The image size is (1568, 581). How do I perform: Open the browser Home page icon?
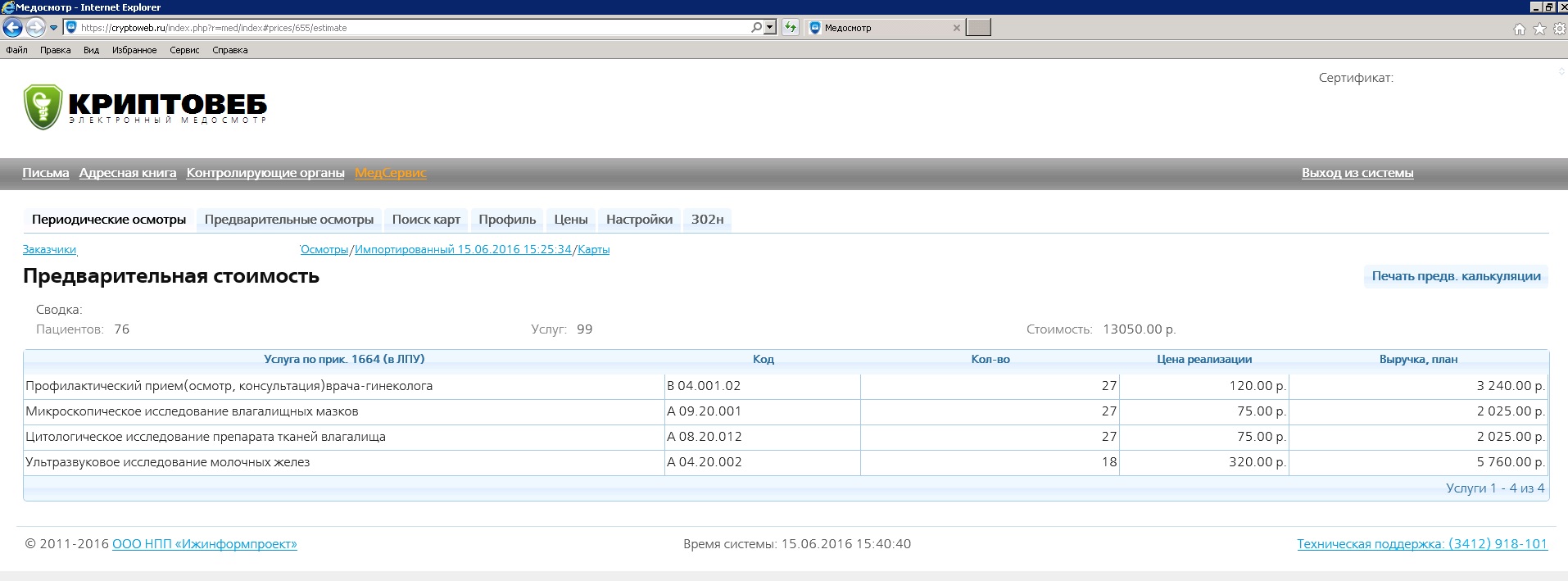(x=1519, y=30)
